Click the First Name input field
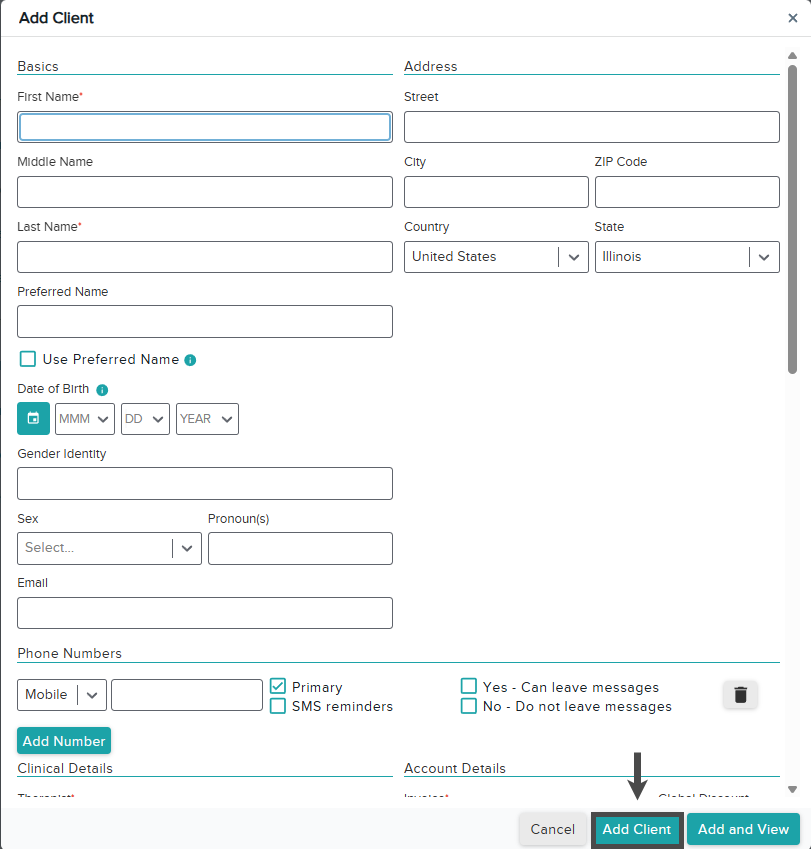 (x=205, y=127)
